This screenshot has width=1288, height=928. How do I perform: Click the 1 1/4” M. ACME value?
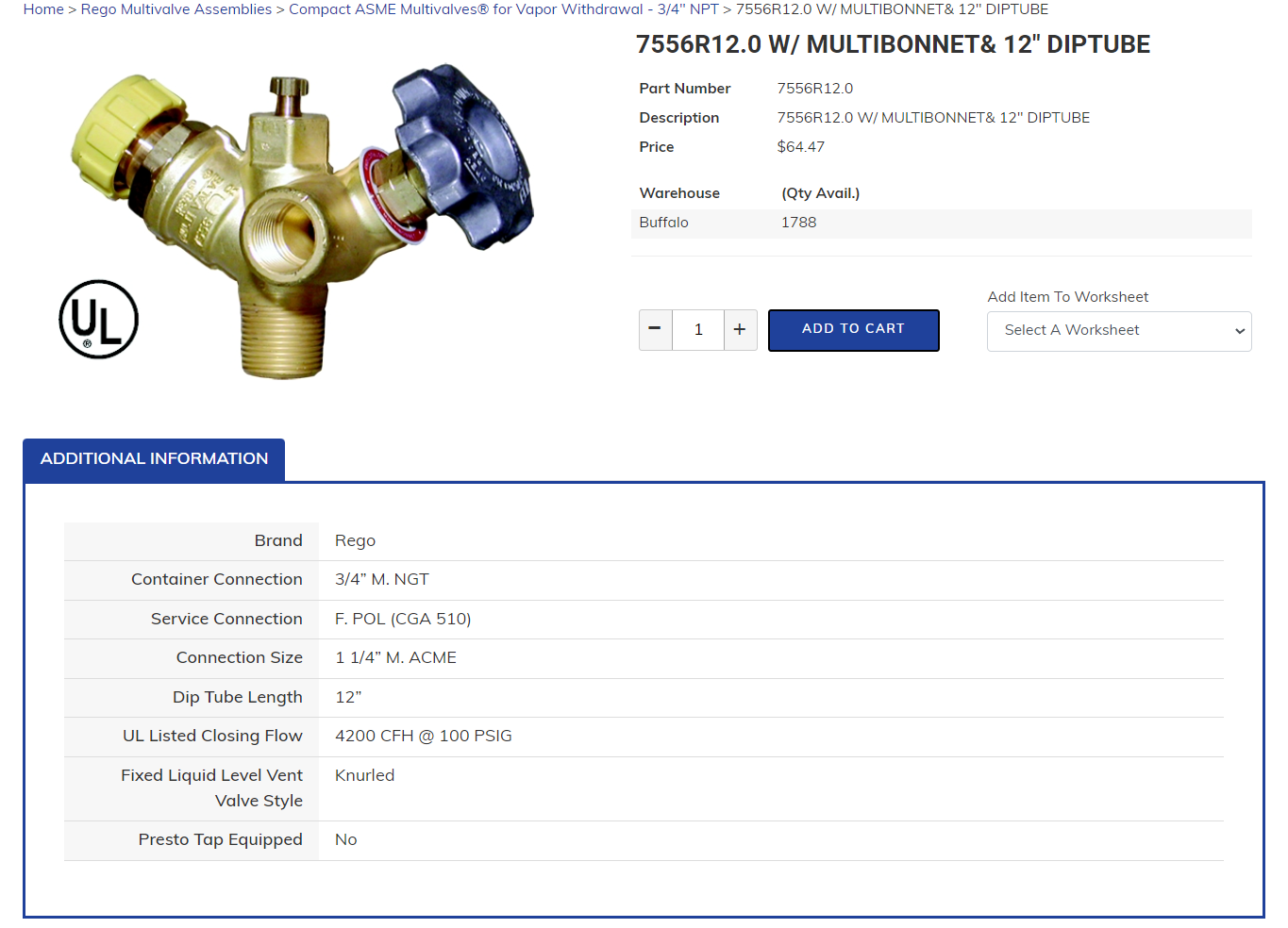[396, 658]
